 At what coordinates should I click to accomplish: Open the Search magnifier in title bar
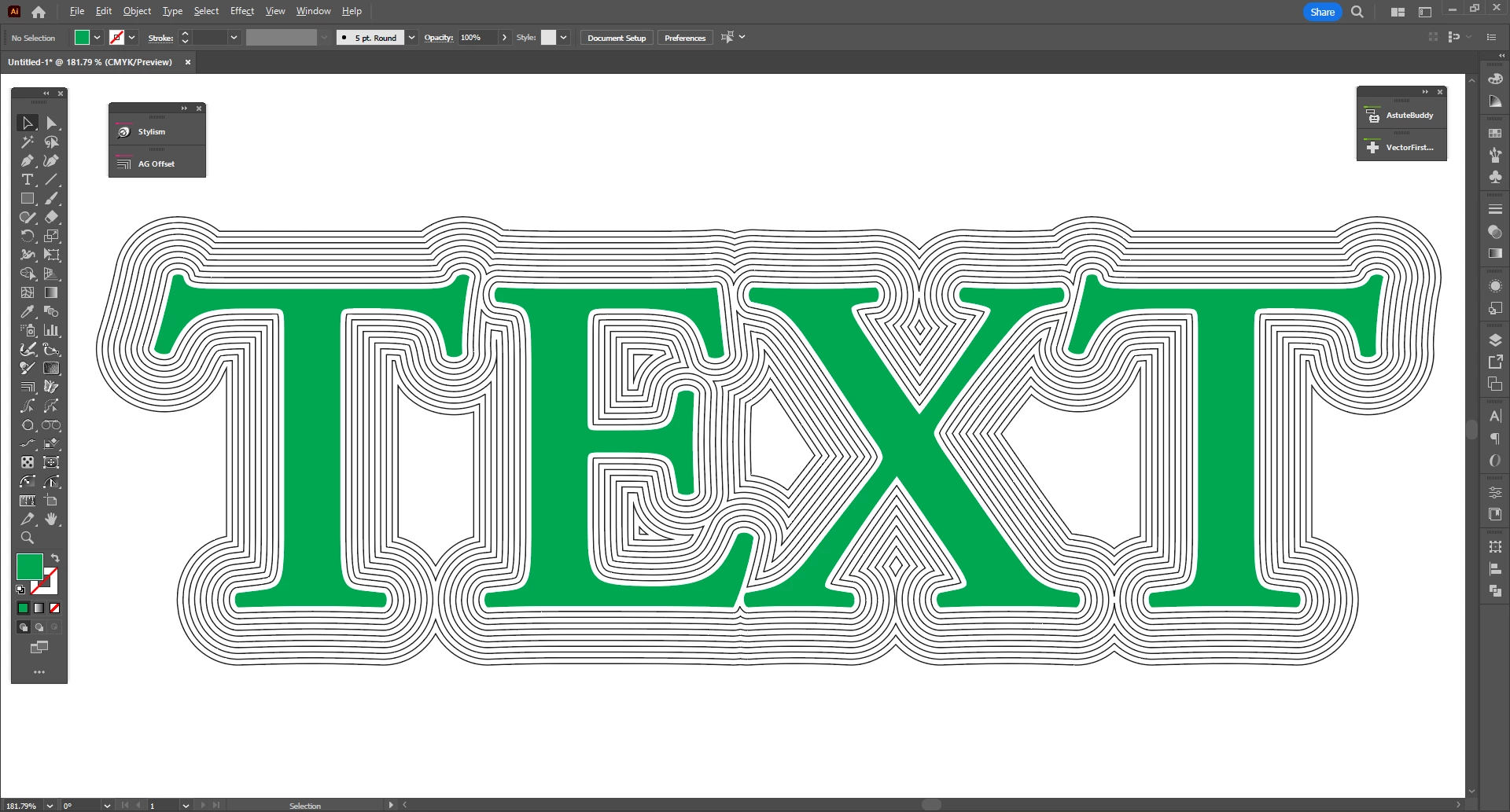[x=1357, y=12]
